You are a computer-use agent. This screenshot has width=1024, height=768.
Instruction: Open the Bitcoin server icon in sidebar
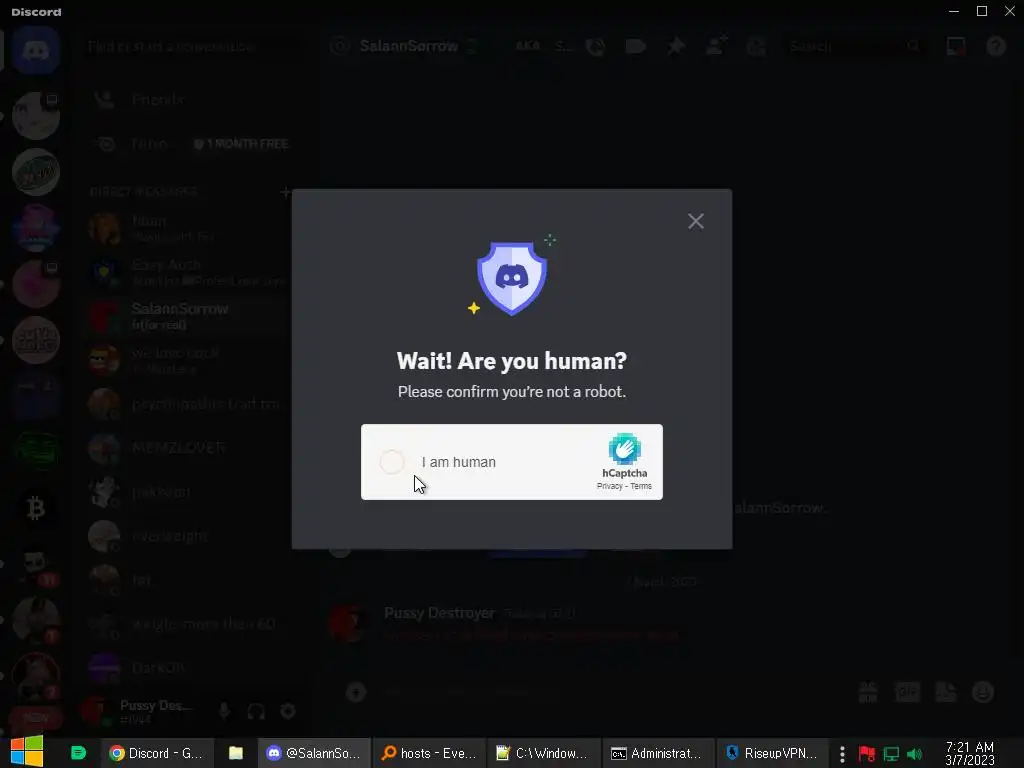pyautogui.click(x=36, y=507)
